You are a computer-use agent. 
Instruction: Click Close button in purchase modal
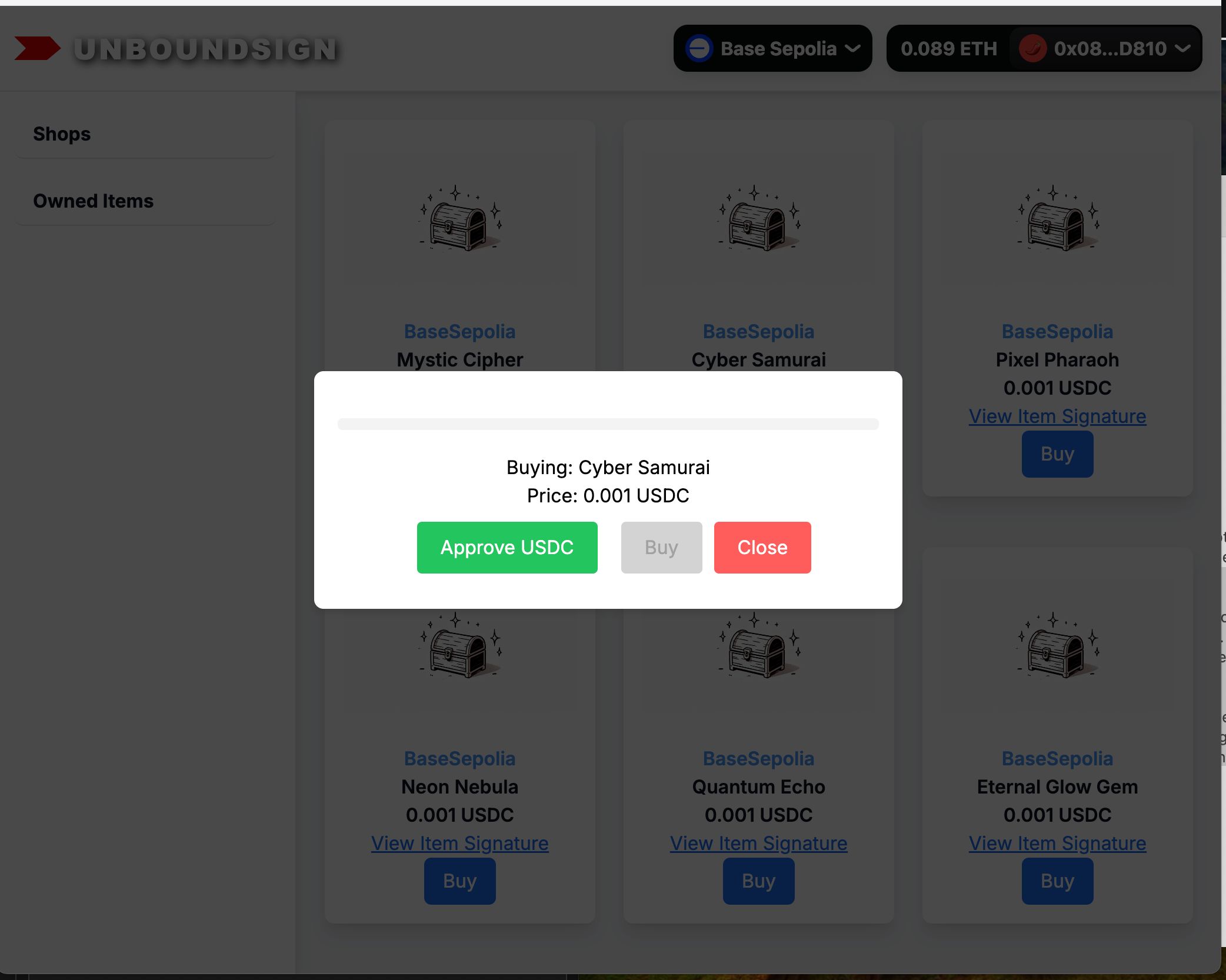(762, 547)
